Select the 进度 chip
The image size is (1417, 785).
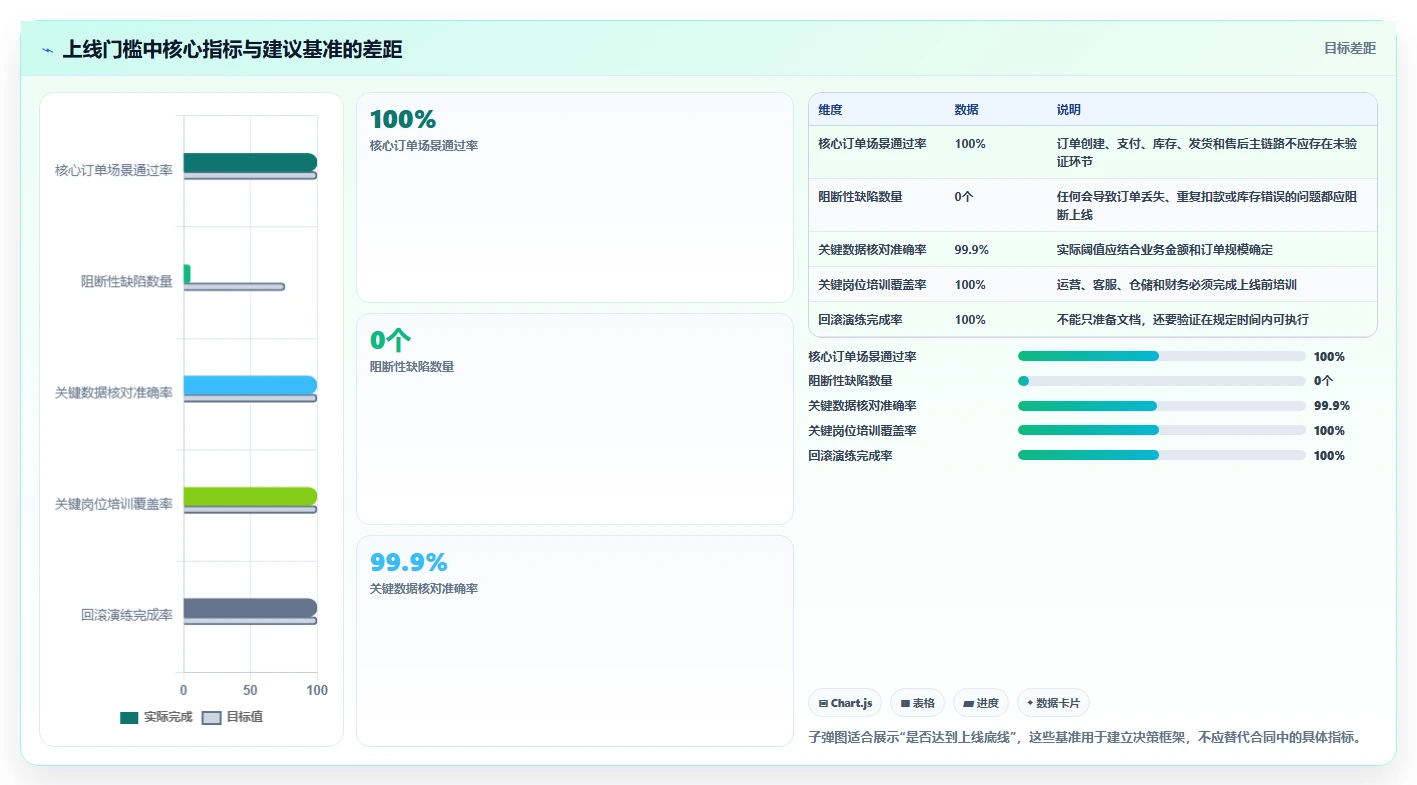coord(981,703)
